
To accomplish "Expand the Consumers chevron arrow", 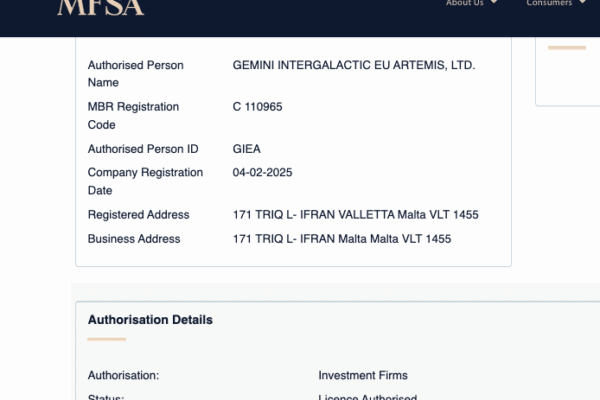I will pos(582,2).
